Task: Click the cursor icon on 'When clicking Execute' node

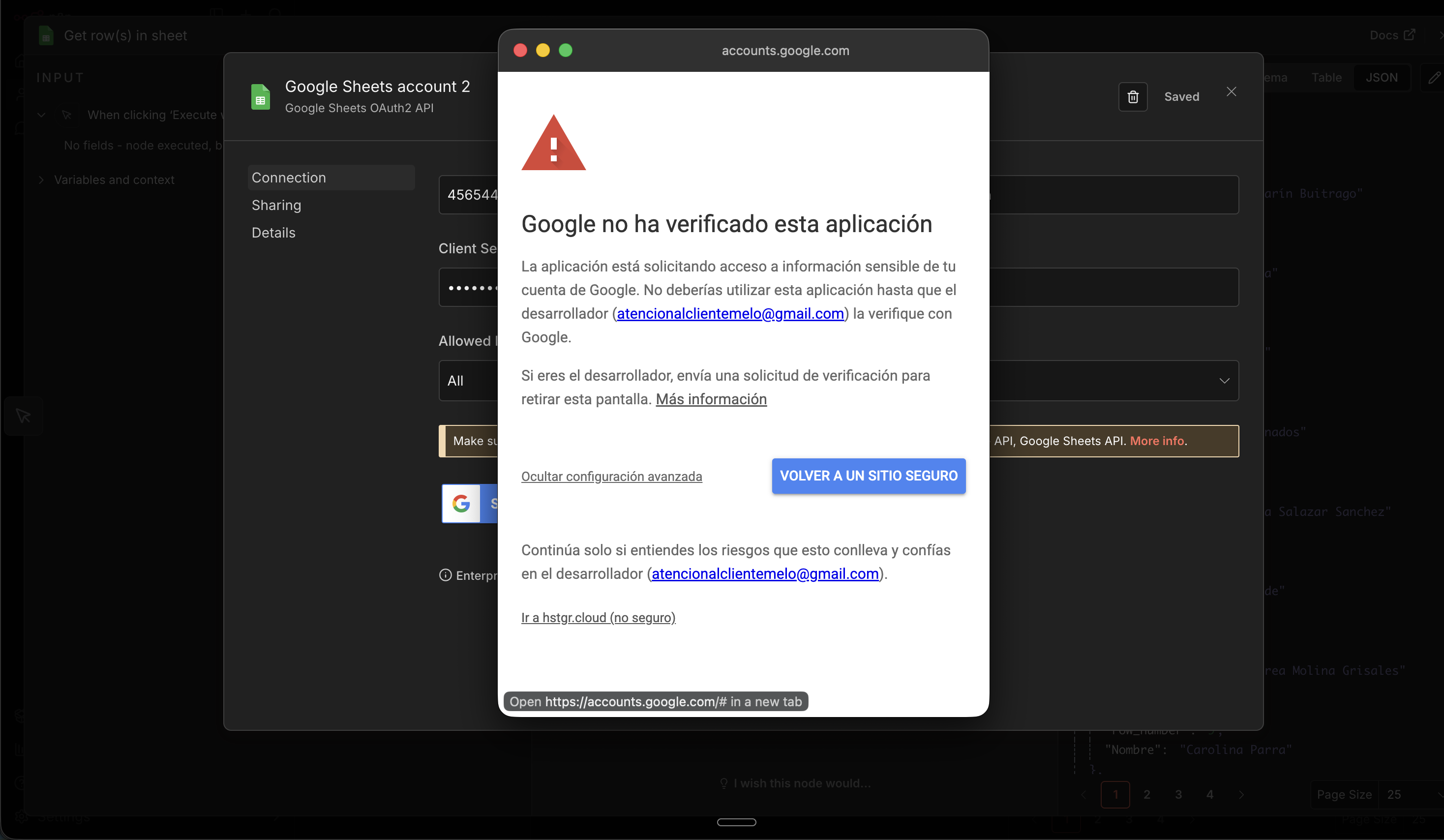Action: click(67, 115)
